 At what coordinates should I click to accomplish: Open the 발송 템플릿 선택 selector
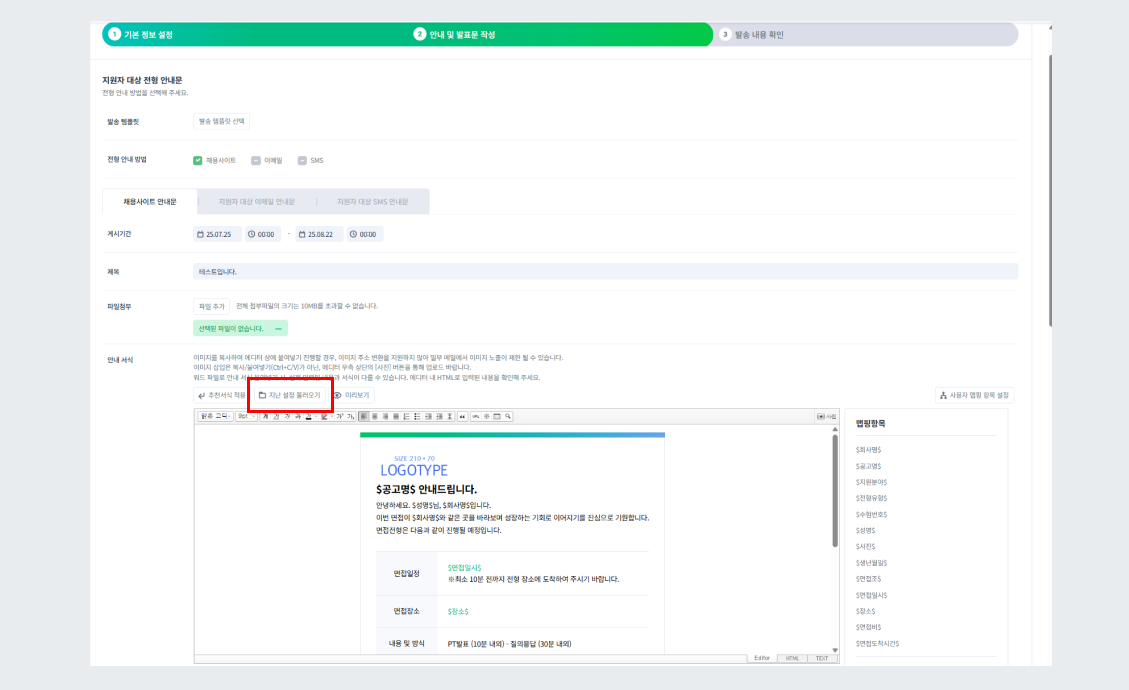click(221, 121)
